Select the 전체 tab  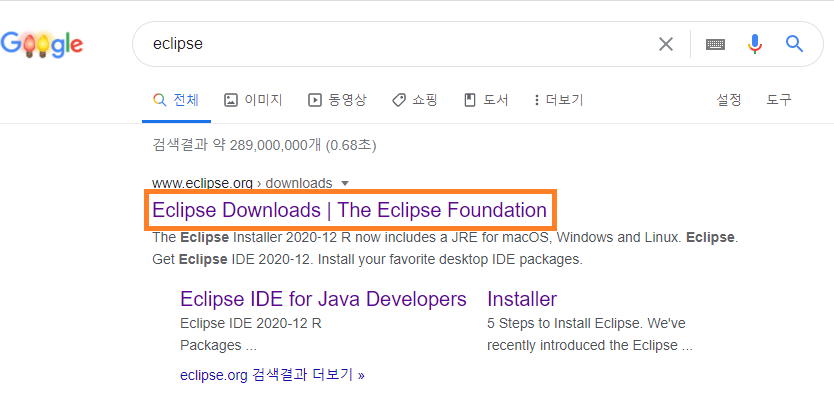click(x=176, y=100)
